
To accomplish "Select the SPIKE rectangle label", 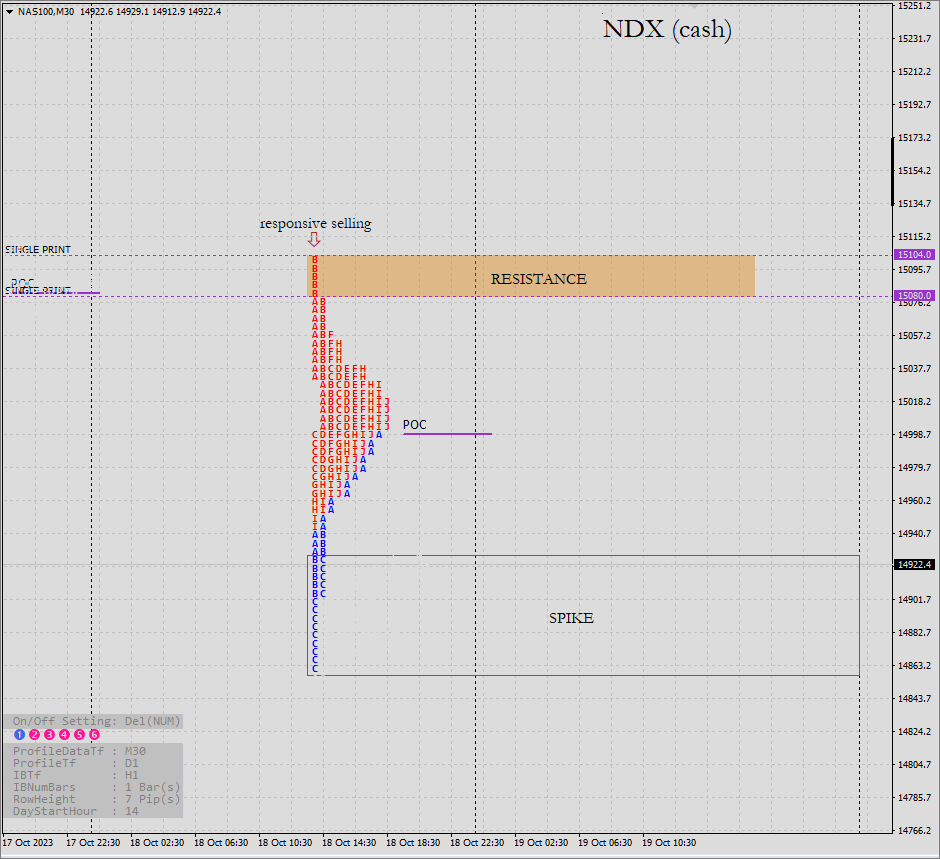I will click(x=571, y=618).
